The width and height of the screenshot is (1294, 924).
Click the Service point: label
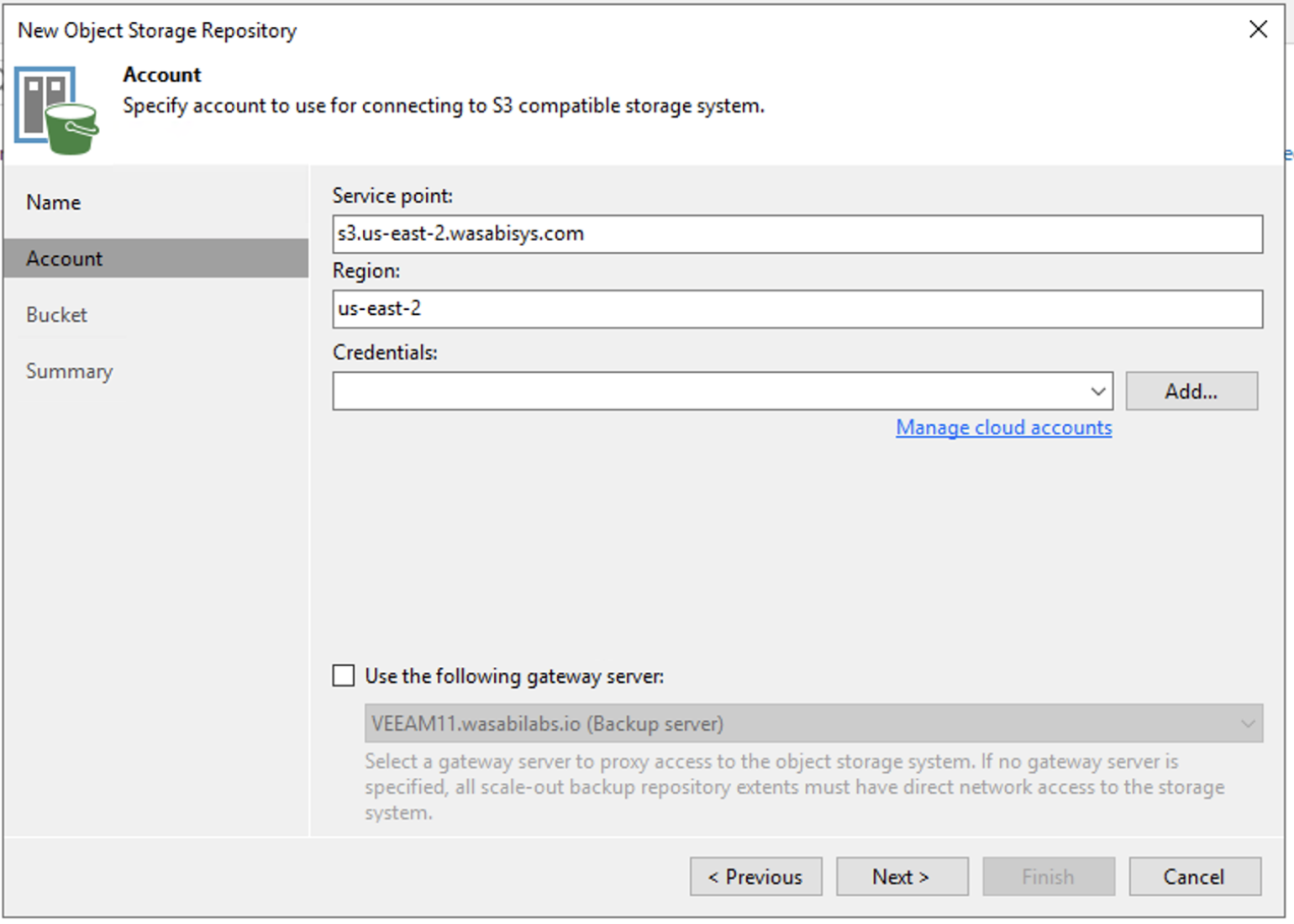point(392,196)
